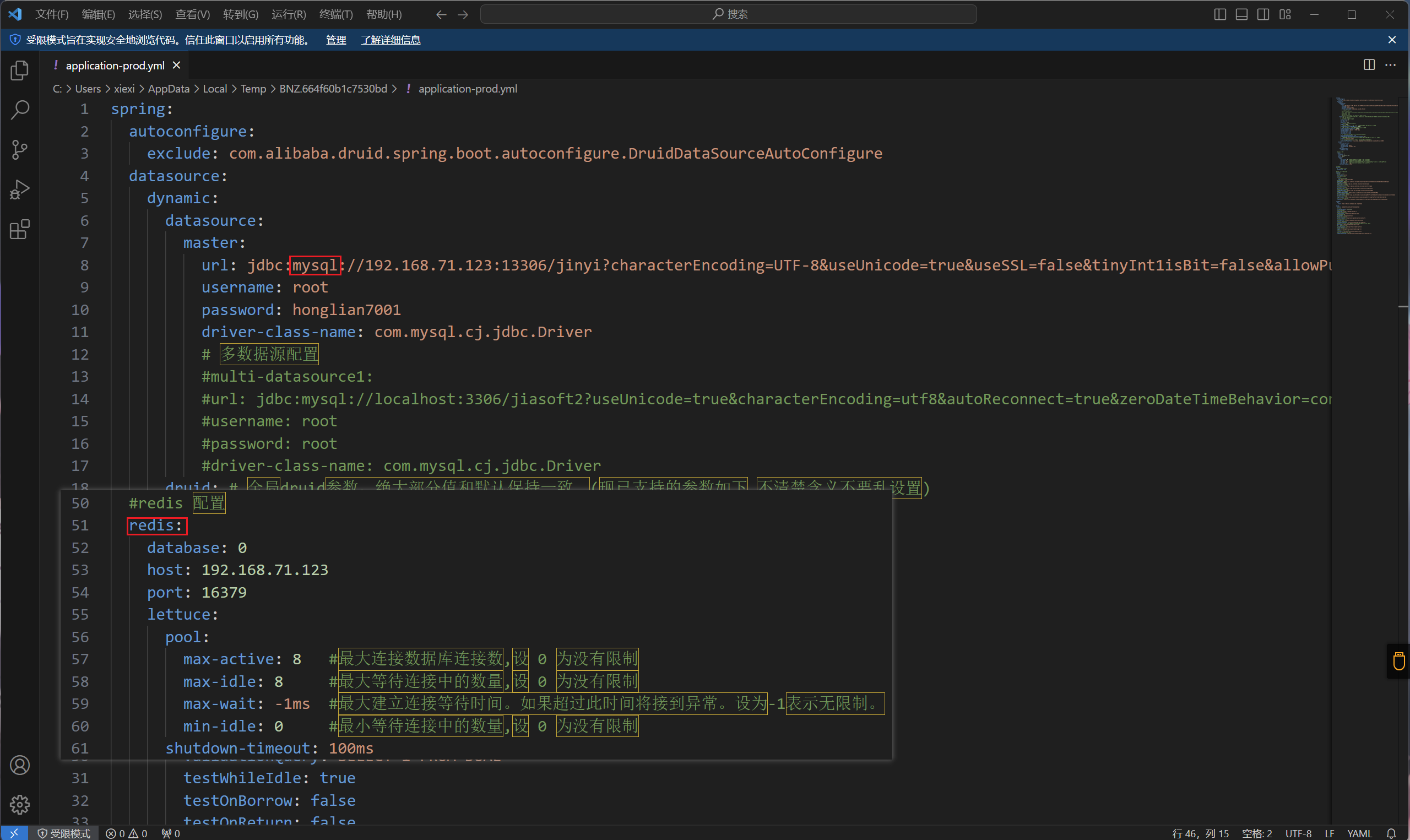
Task: Click the VS Code logo icon
Action: [x=15, y=14]
